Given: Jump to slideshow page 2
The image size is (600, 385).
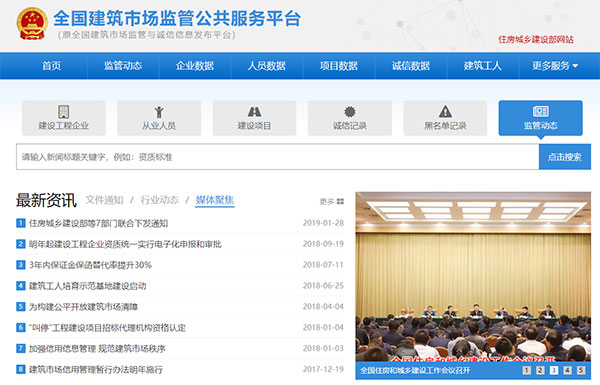Looking at the screenshot, I should (x=540, y=370).
